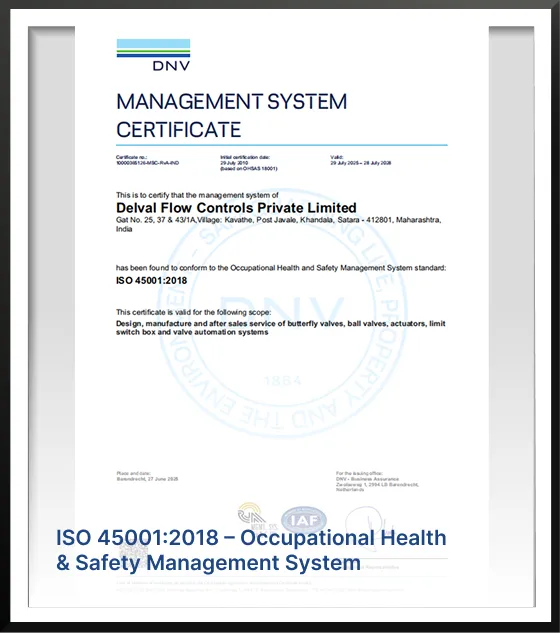Click the "For the issuing office:" address block
This screenshot has height=633, width=560.
click(x=377, y=481)
